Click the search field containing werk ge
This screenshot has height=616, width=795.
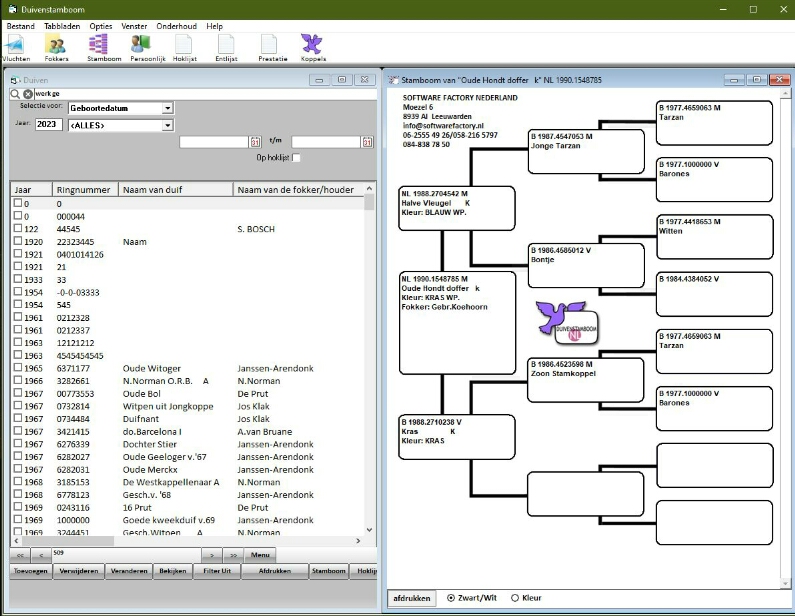[205, 94]
